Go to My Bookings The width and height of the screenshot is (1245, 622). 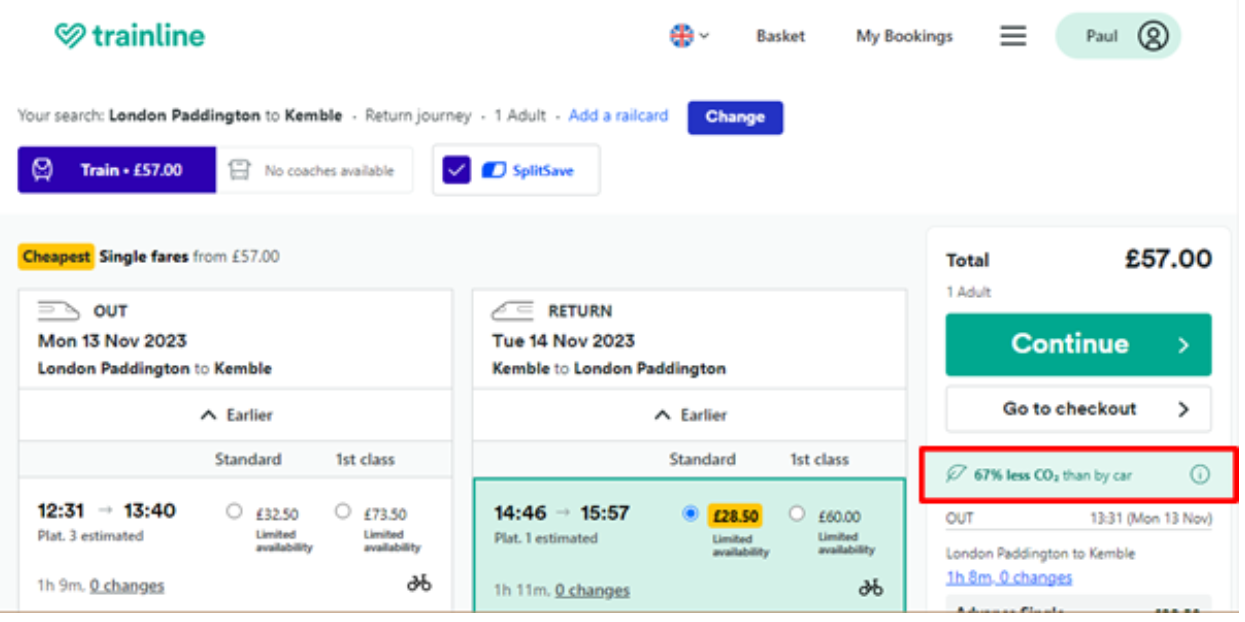pyautogui.click(x=904, y=36)
